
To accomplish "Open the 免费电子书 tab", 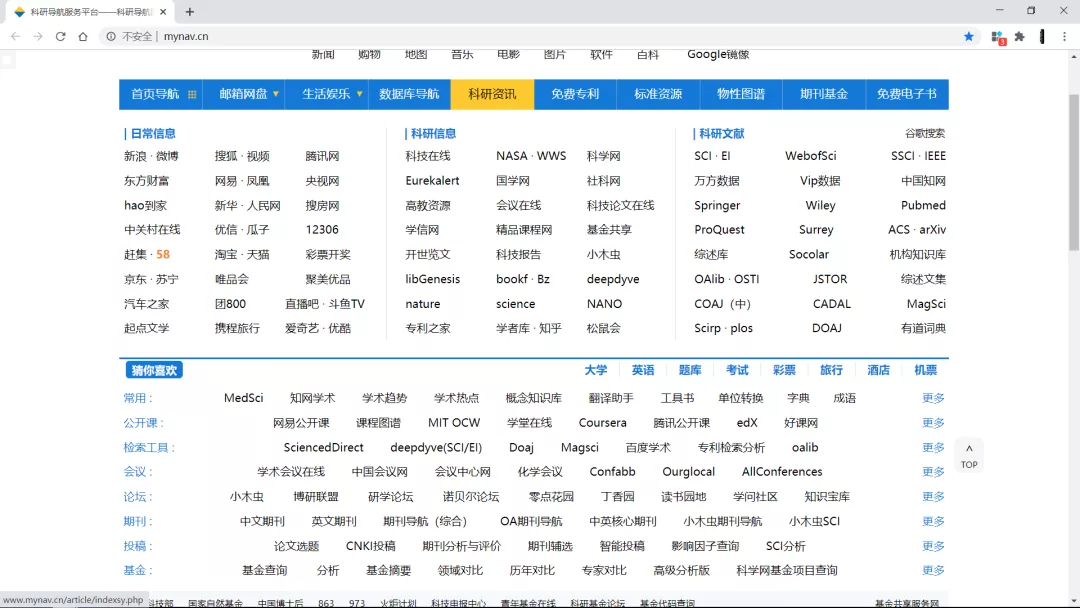I will (x=906, y=94).
